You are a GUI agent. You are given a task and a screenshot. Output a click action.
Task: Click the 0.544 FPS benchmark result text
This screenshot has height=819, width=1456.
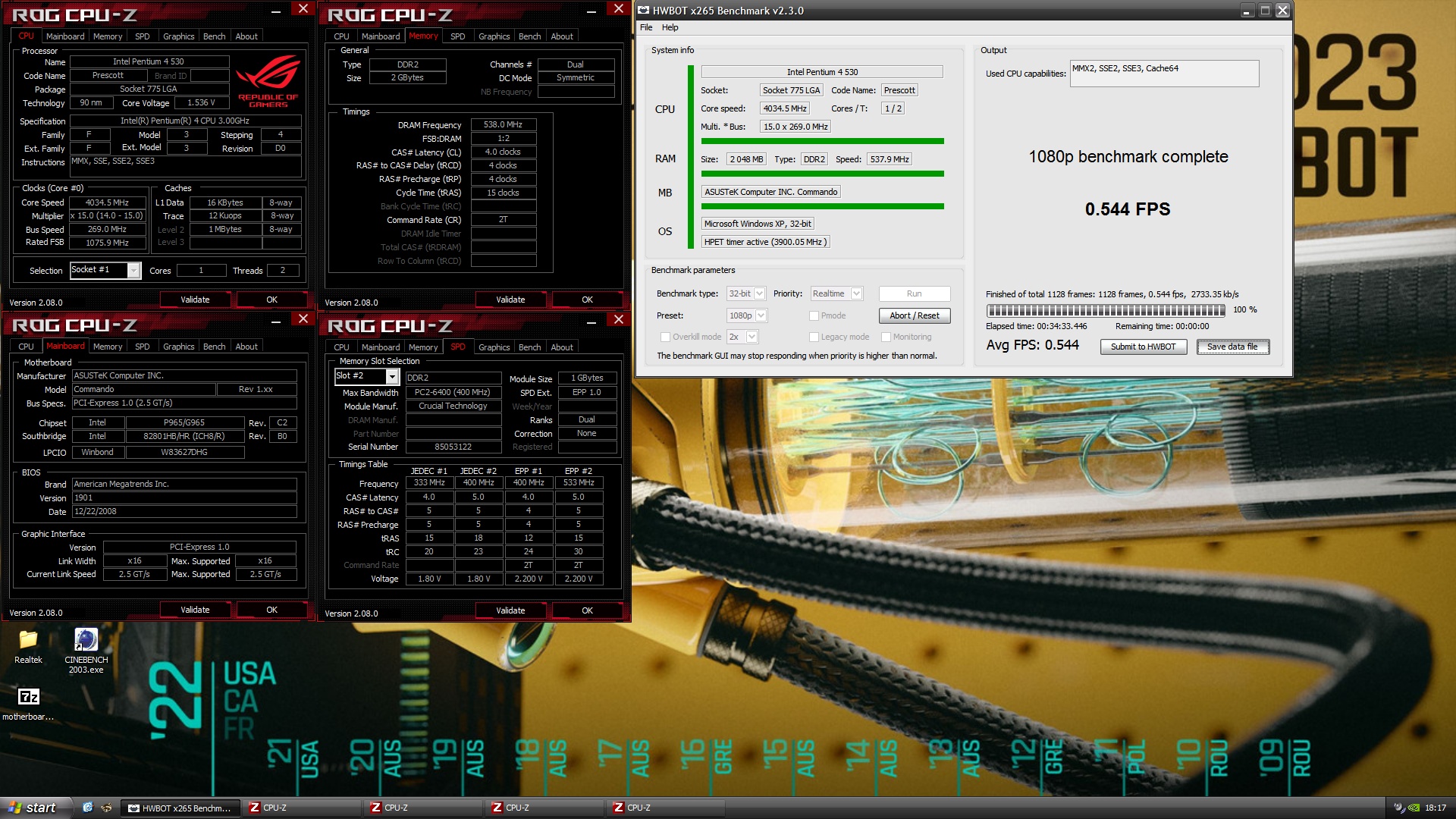coord(1127,209)
